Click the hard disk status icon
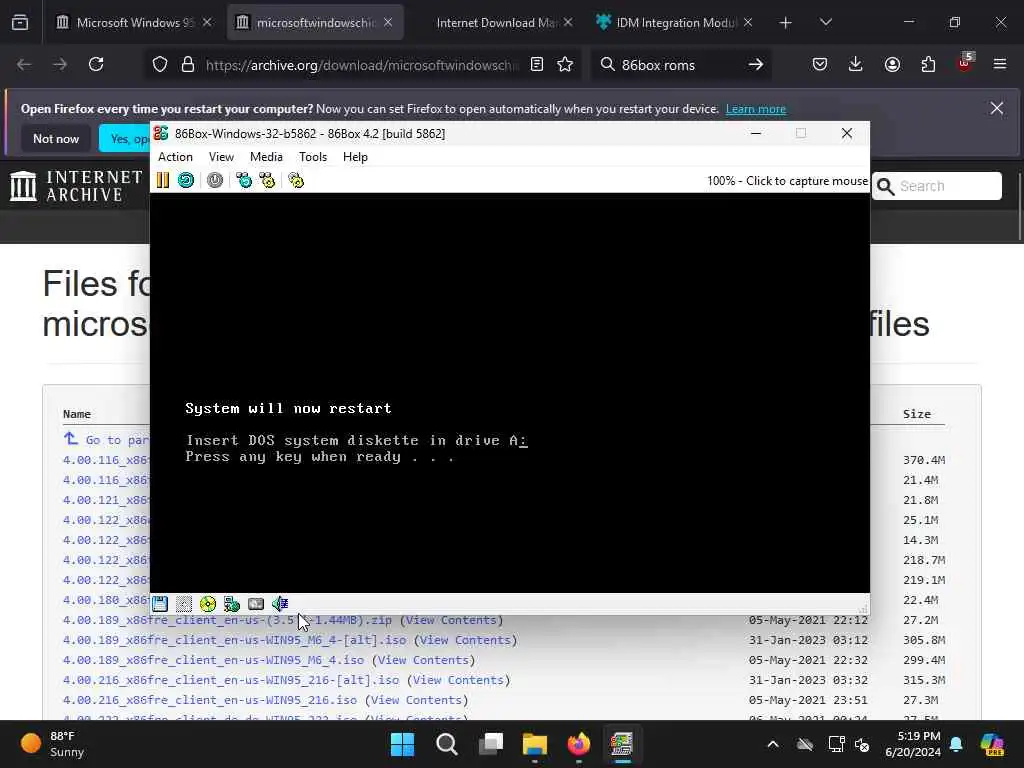This screenshot has width=1024, height=768. [256, 604]
